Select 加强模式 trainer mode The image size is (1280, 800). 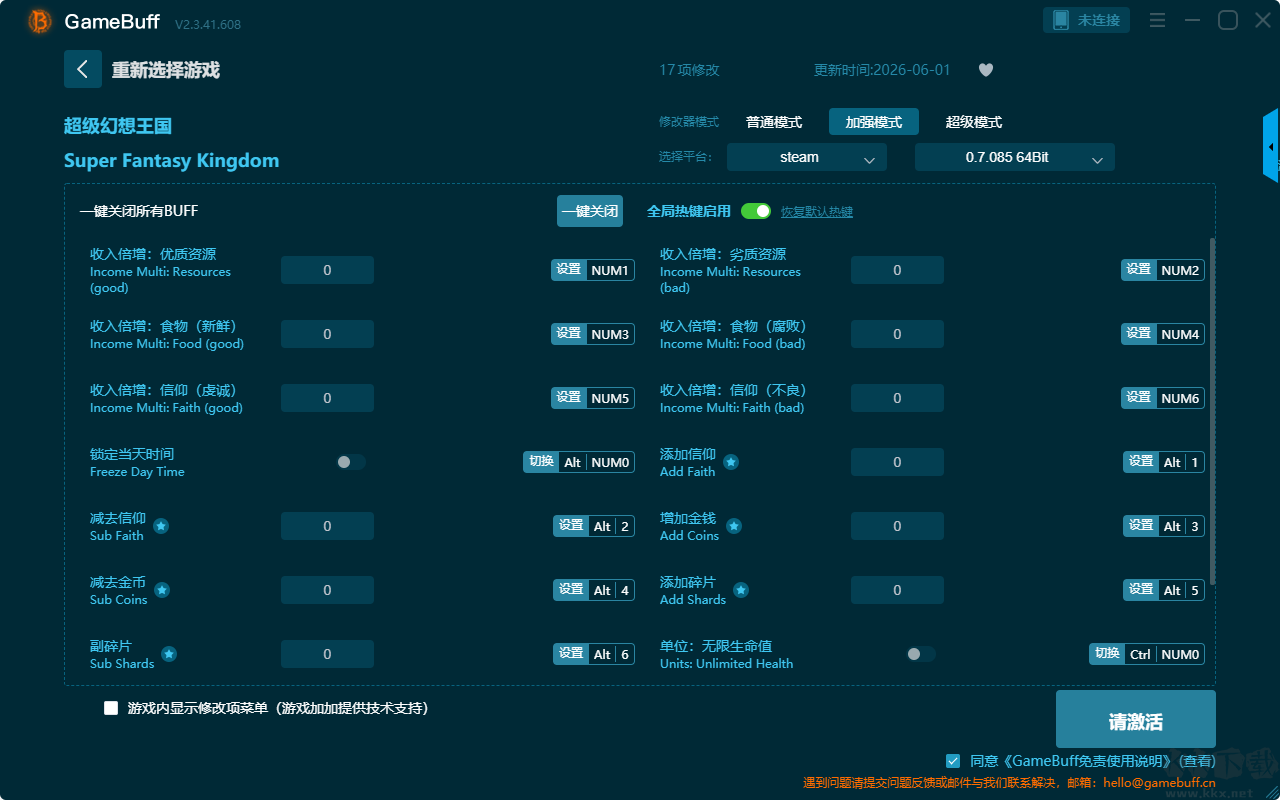[x=874, y=122]
